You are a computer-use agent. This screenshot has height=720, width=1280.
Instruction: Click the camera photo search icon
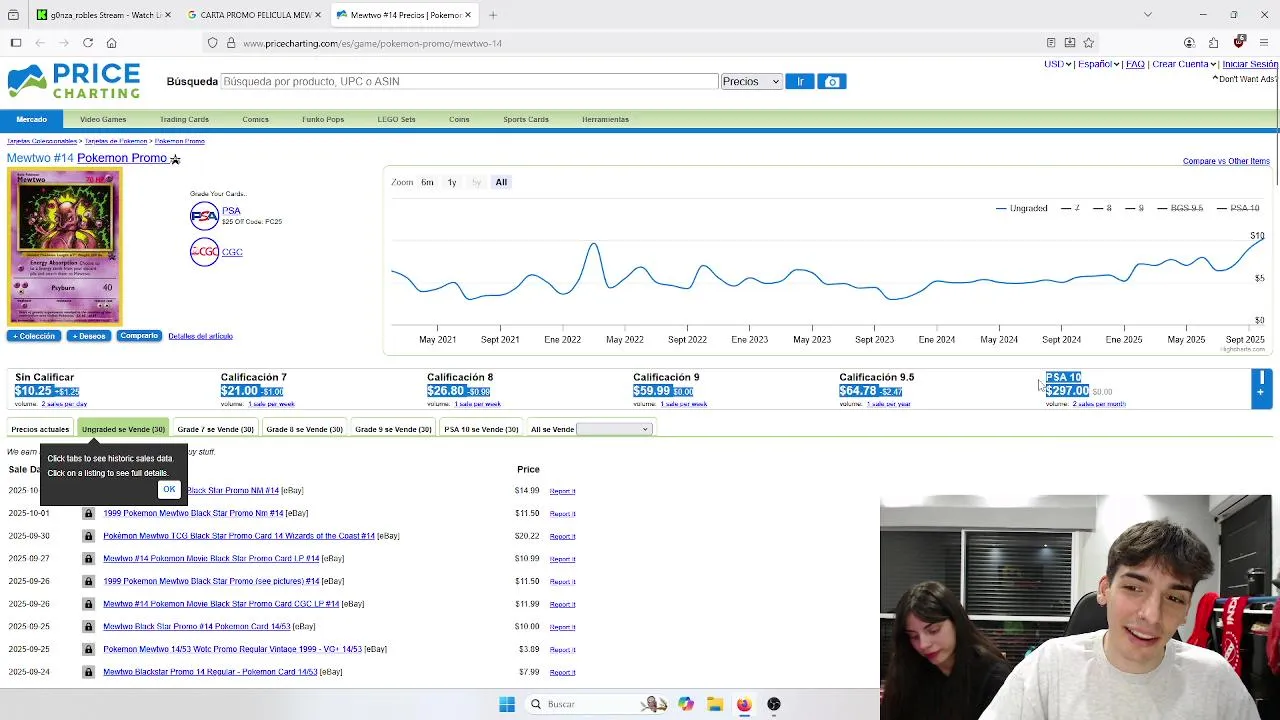tap(832, 82)
